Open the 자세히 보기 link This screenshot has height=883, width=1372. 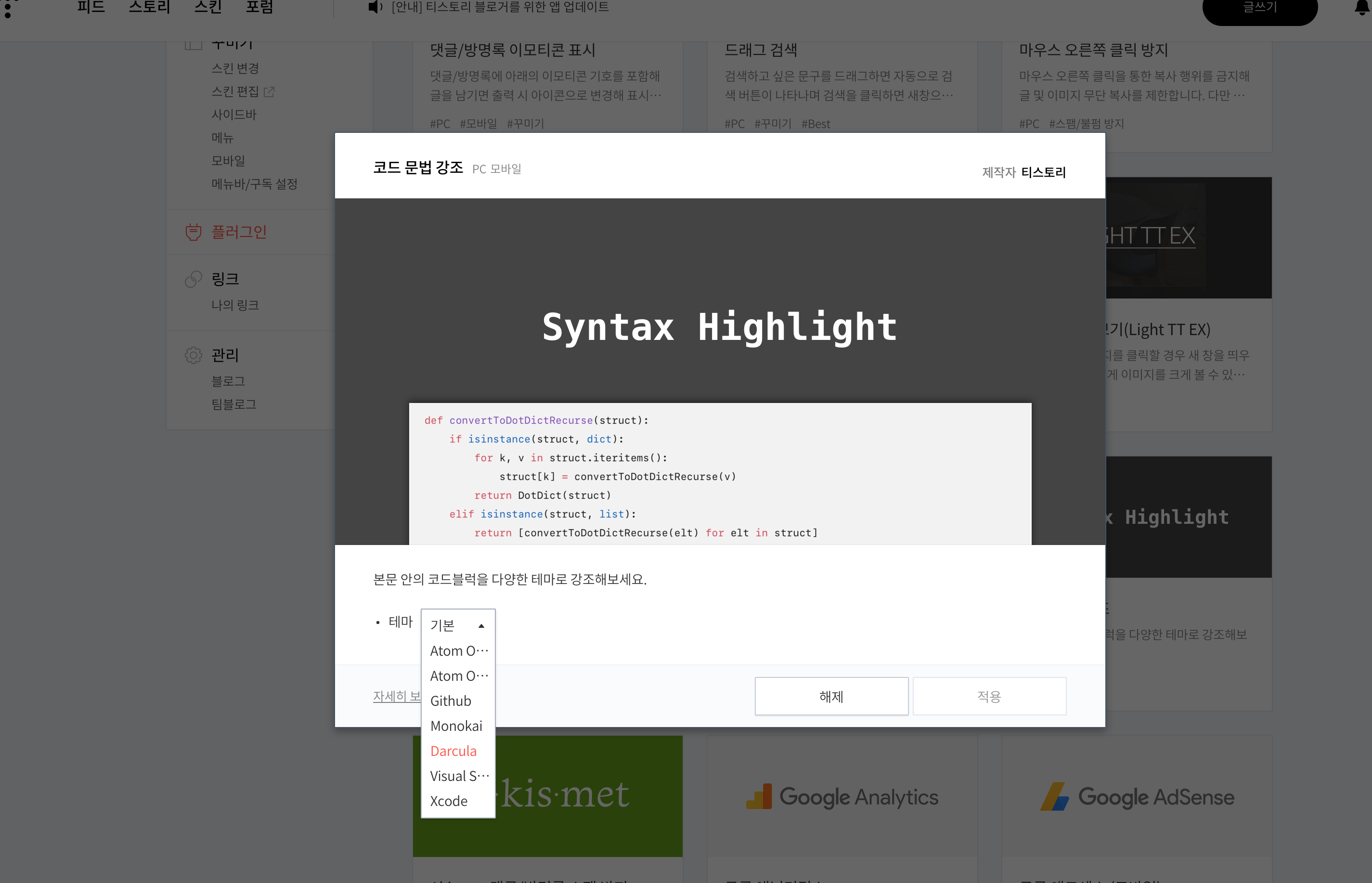point(397,696)
